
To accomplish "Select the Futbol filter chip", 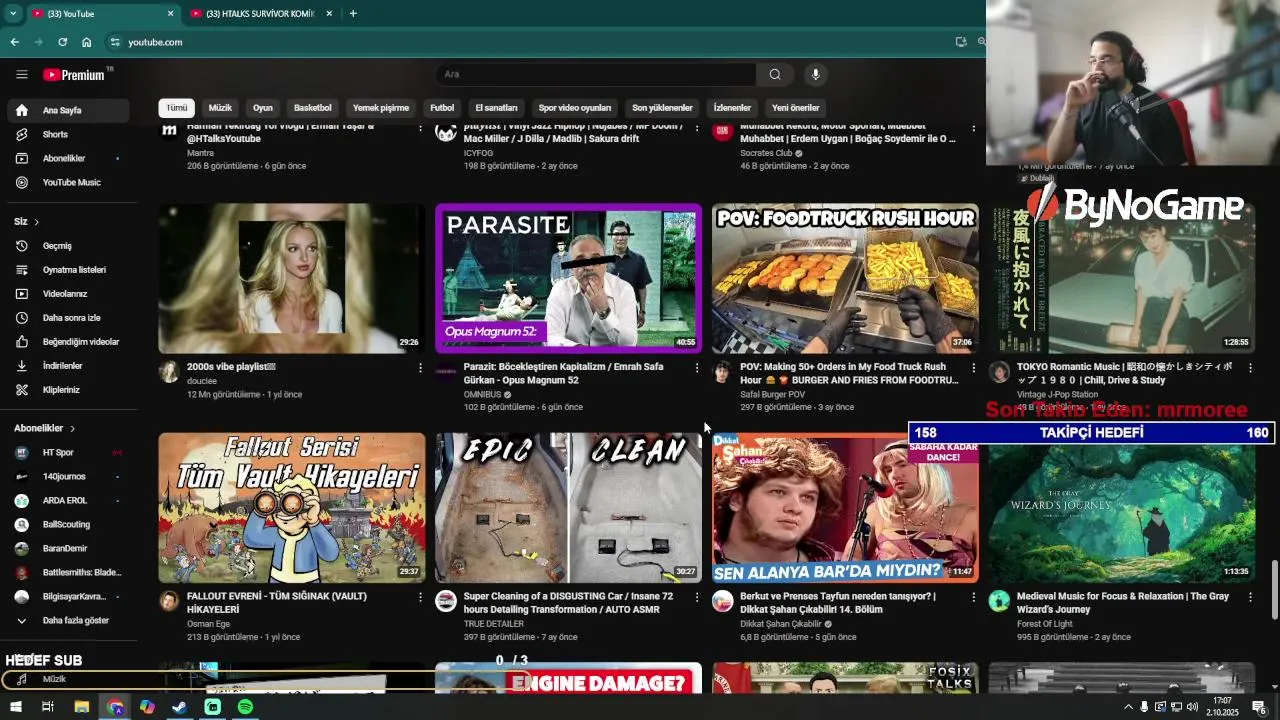I will click(x=442, y=108).
